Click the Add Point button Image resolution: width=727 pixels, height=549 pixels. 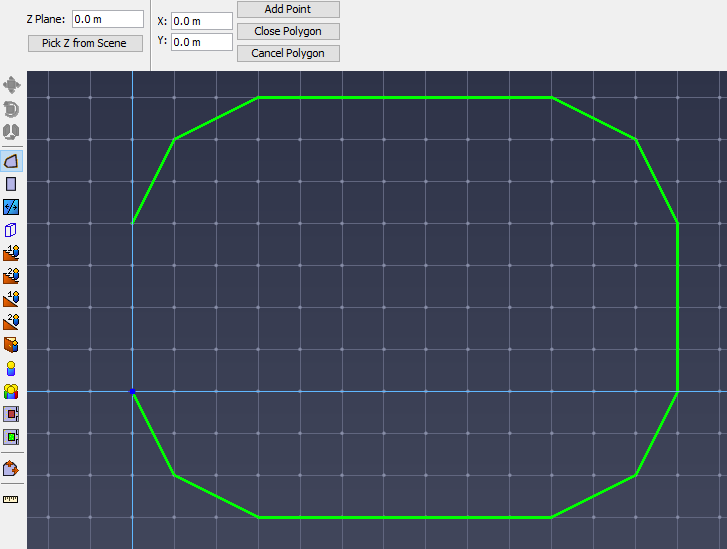tap(288, 9)
